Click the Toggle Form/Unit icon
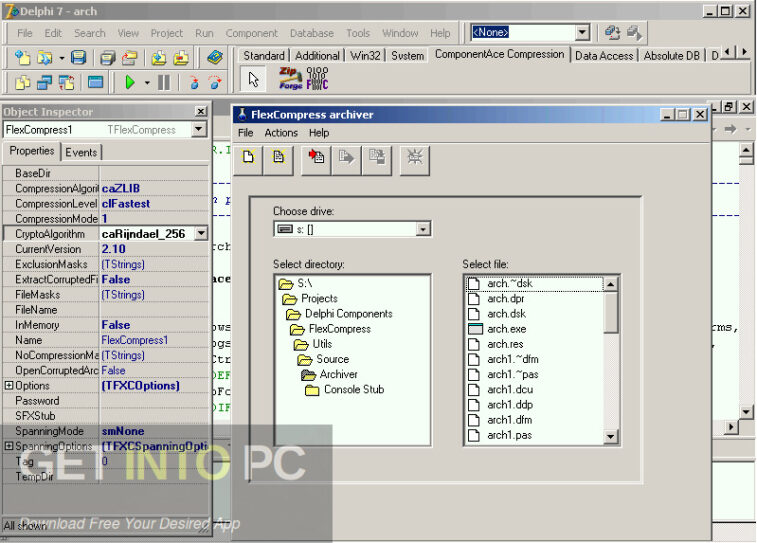 click(x=67, y=83)
